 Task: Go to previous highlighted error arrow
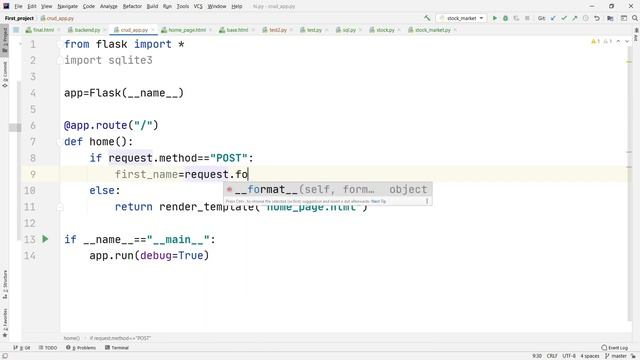point(618,42)
